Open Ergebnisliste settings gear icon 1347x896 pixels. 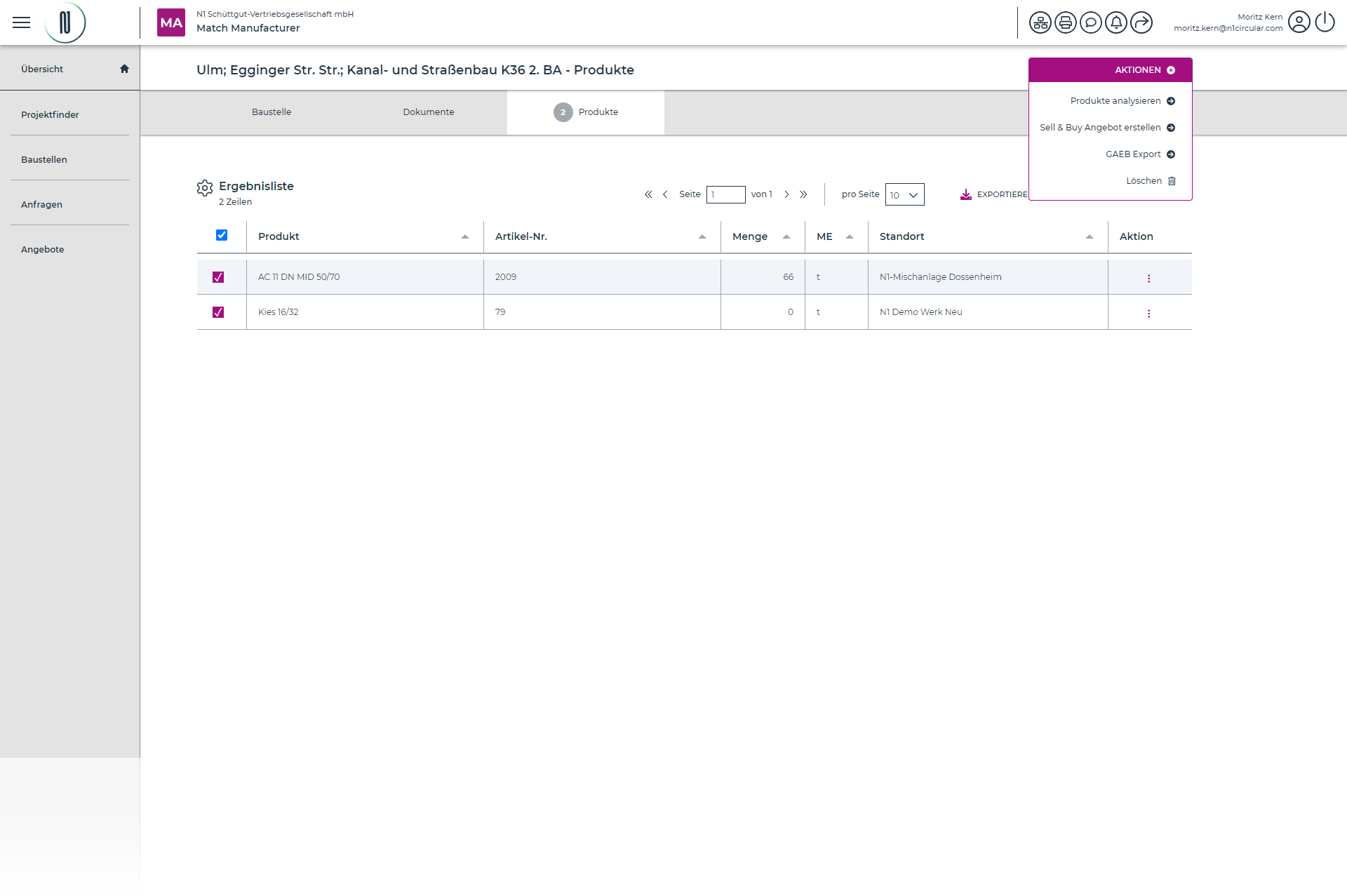pyautogui.click(x=204, y=188)
